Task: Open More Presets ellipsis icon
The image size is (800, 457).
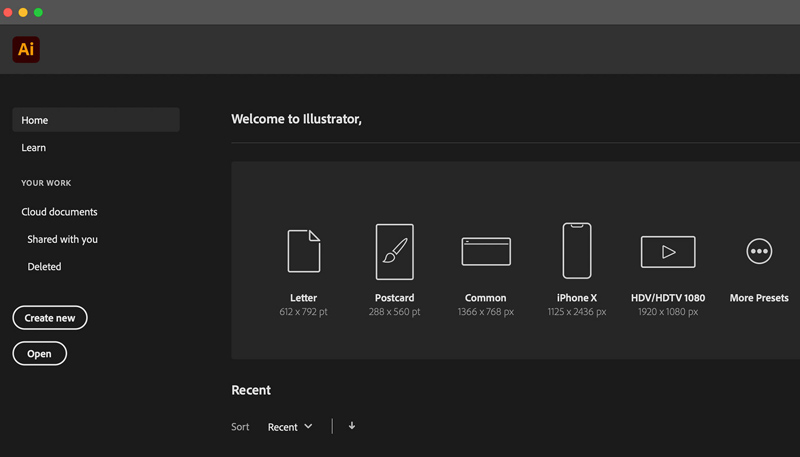Action: point(759,251)
